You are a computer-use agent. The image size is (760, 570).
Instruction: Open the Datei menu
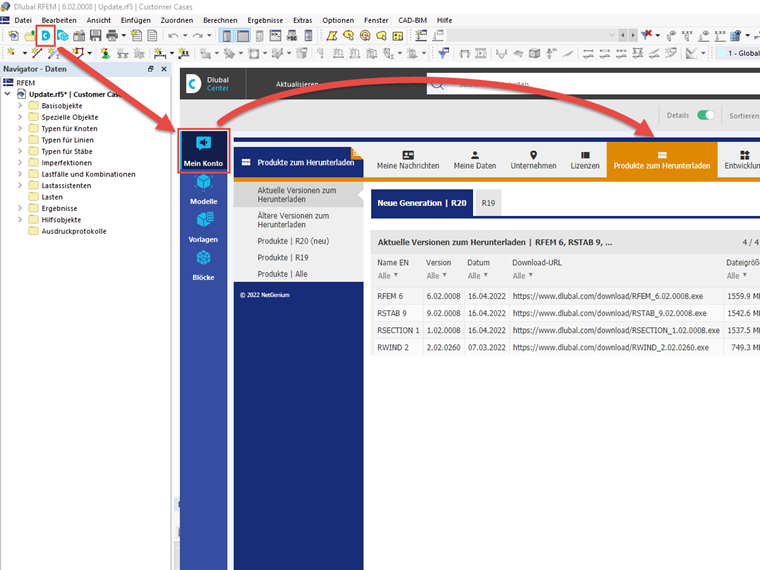[23, 20]
